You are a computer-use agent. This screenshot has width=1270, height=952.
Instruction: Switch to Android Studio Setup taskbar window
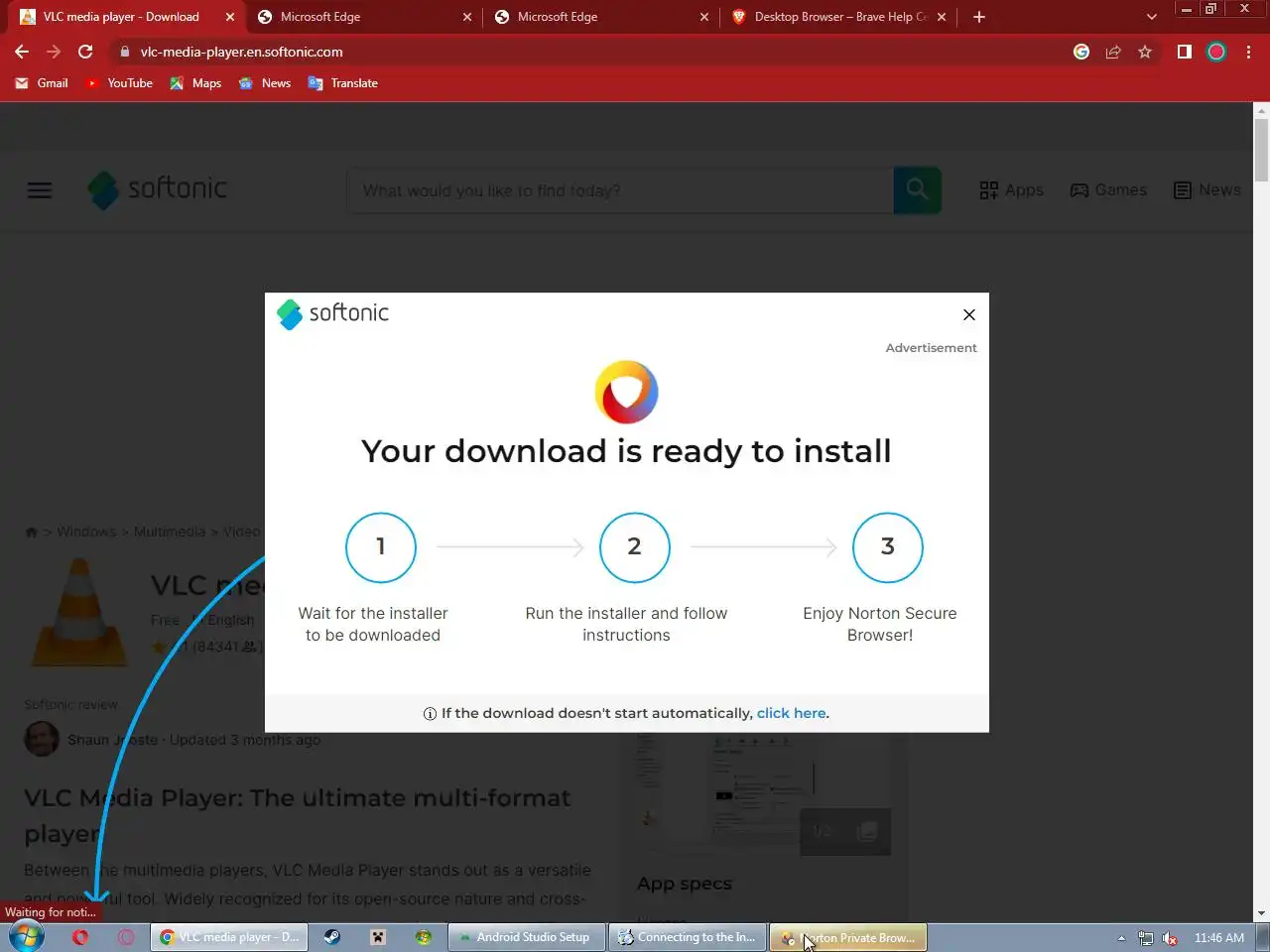click(x=527, y=937)
